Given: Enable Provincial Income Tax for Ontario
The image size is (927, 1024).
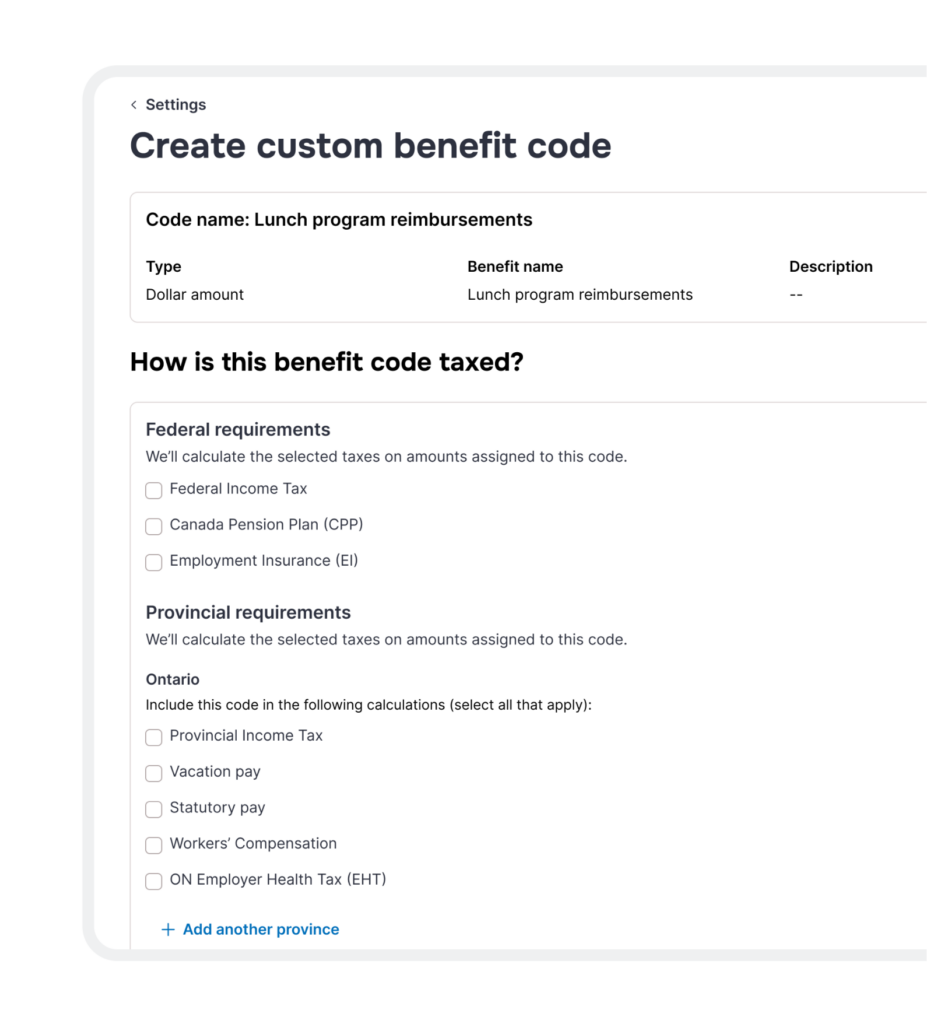Looking at the screenshot, I should pos(153,737).
